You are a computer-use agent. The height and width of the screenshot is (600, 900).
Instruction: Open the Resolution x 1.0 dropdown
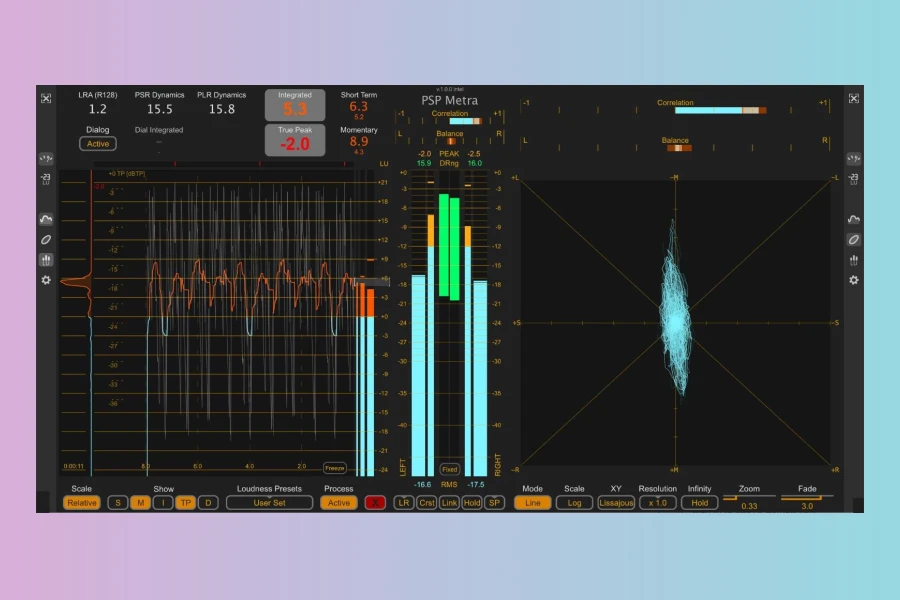pos(657,503)
